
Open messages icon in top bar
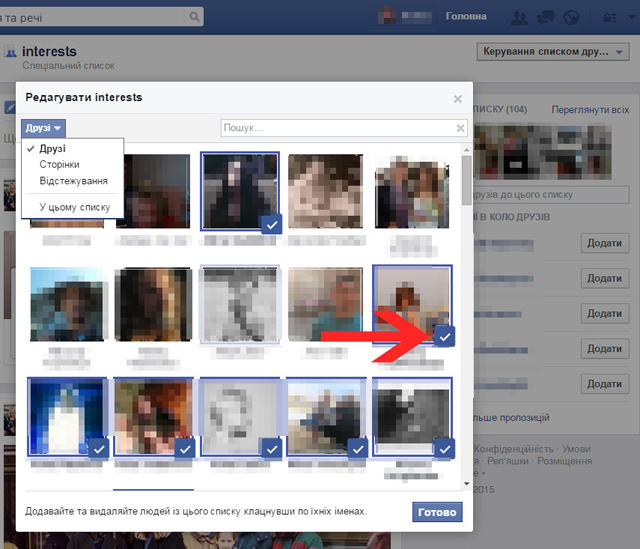(x=546, y=17)
